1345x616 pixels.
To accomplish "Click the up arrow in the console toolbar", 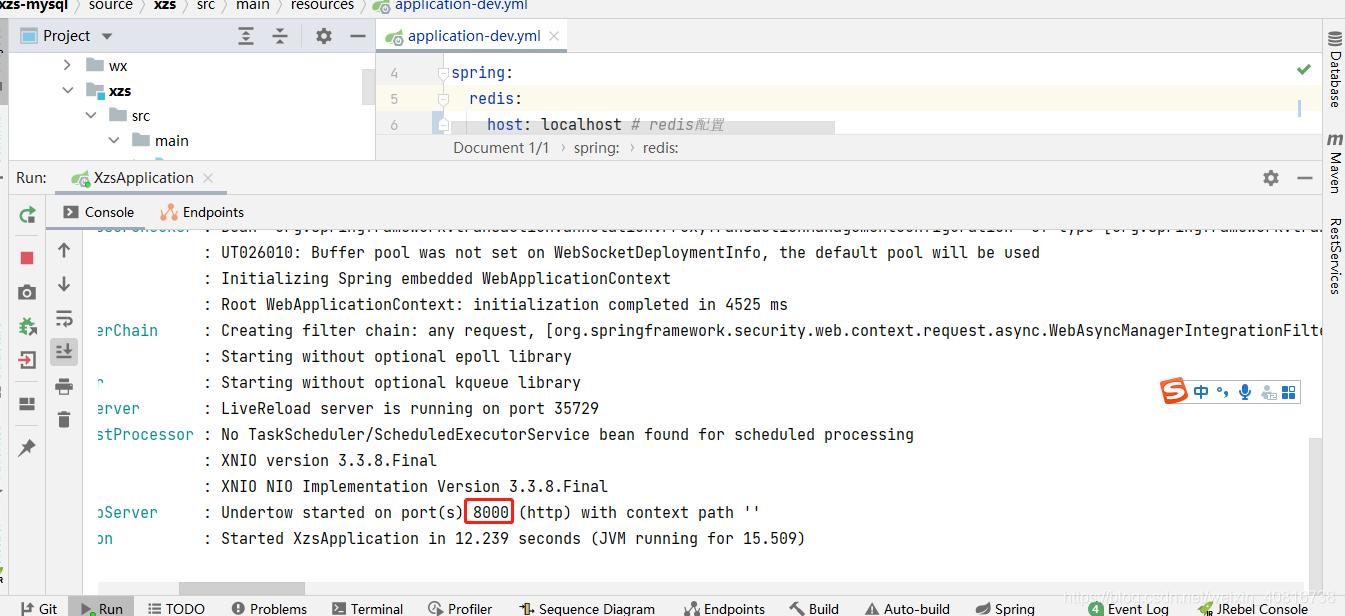I will click(x=64, y=250).
